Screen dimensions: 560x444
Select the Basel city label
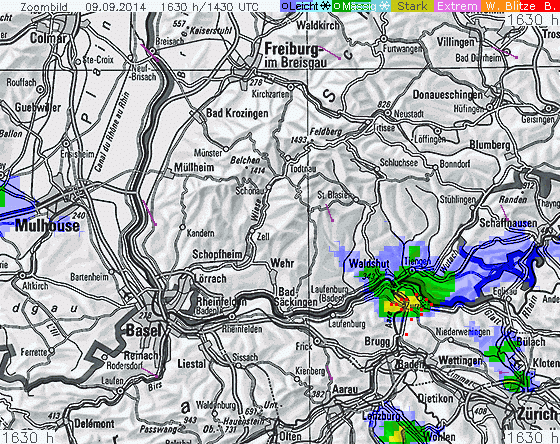144,330
